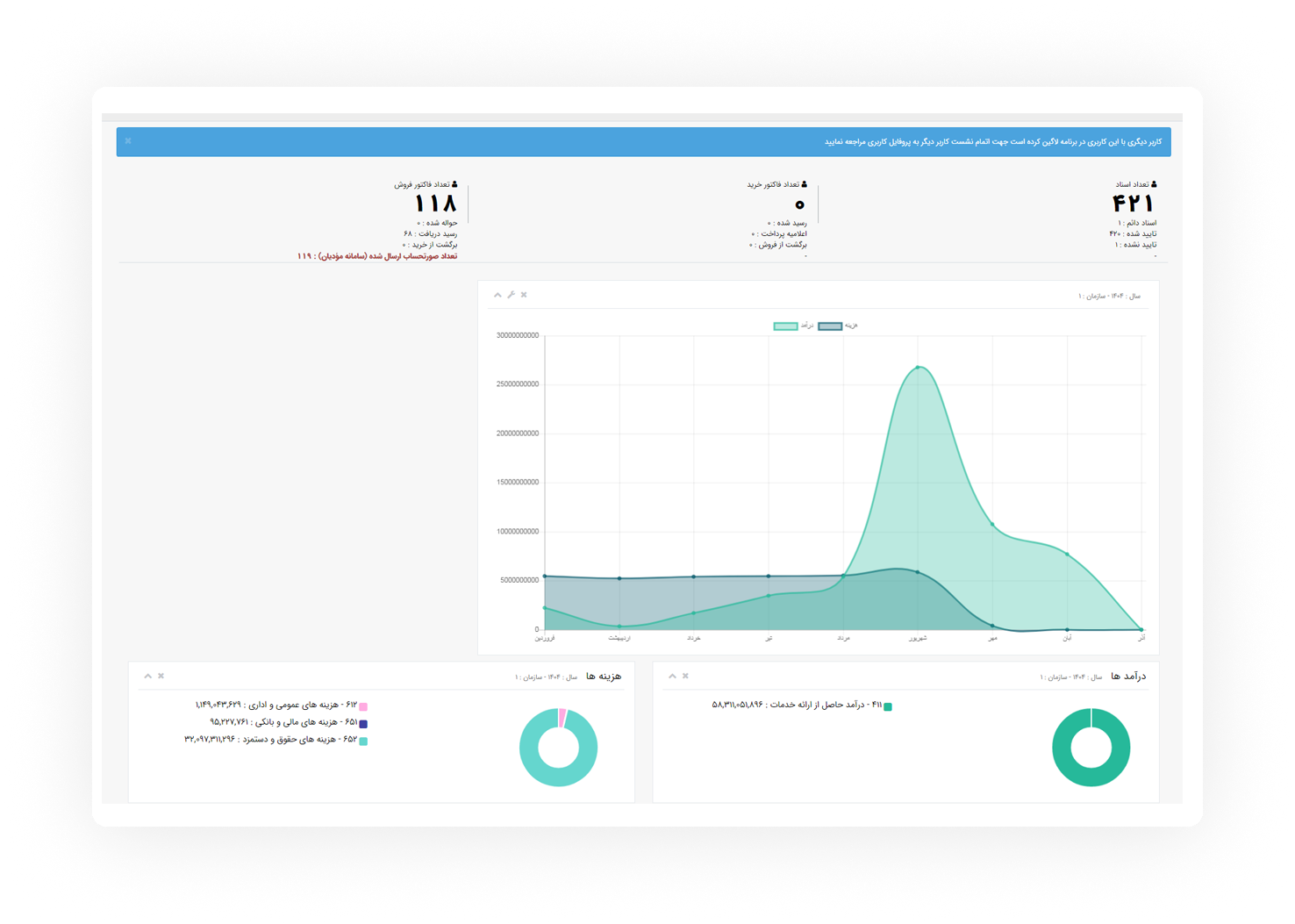
Task: Close the line chart panel using its X icon
Action: [524, 295]
